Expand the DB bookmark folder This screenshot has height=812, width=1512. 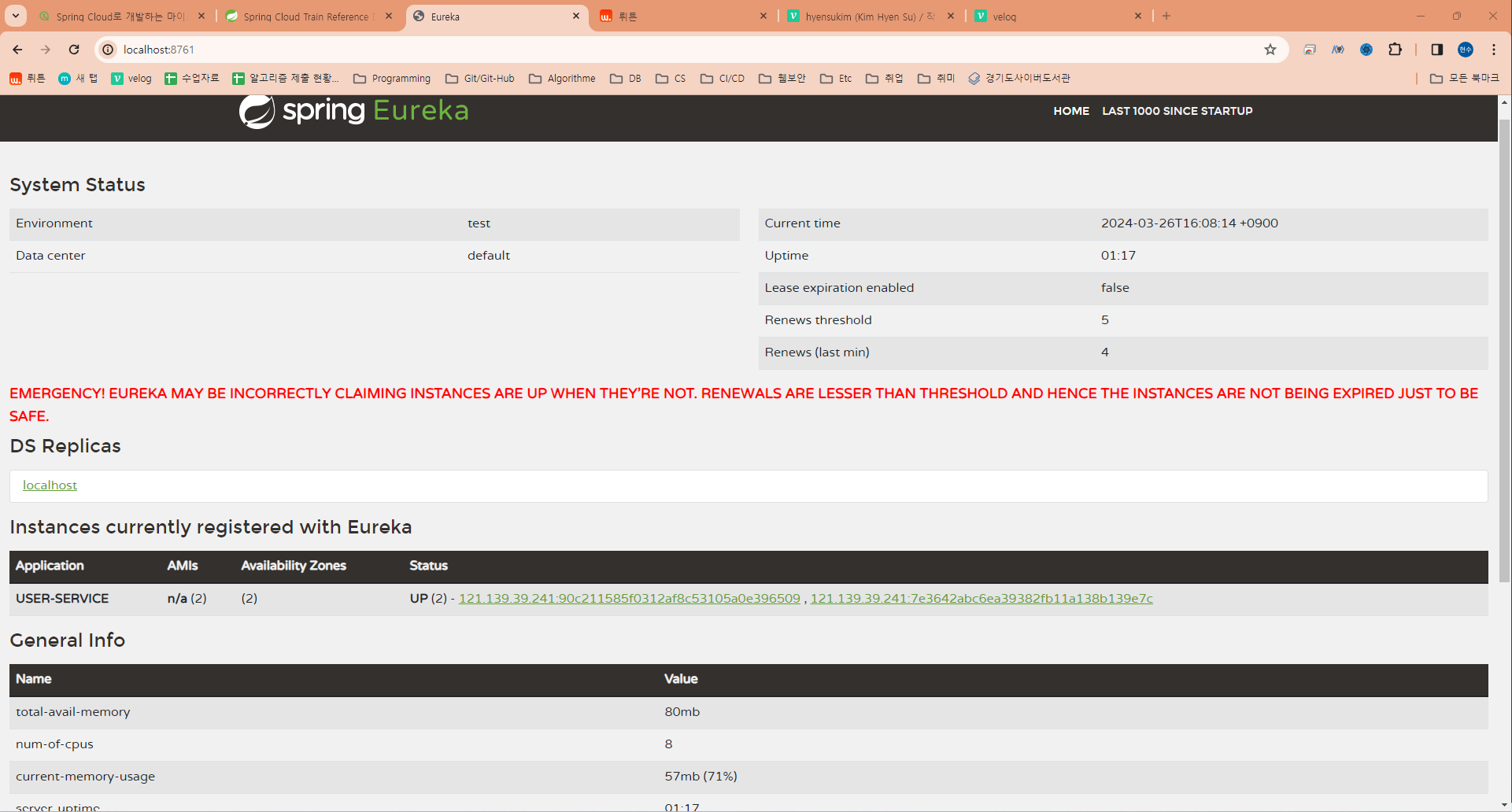(x=626, y=78)
